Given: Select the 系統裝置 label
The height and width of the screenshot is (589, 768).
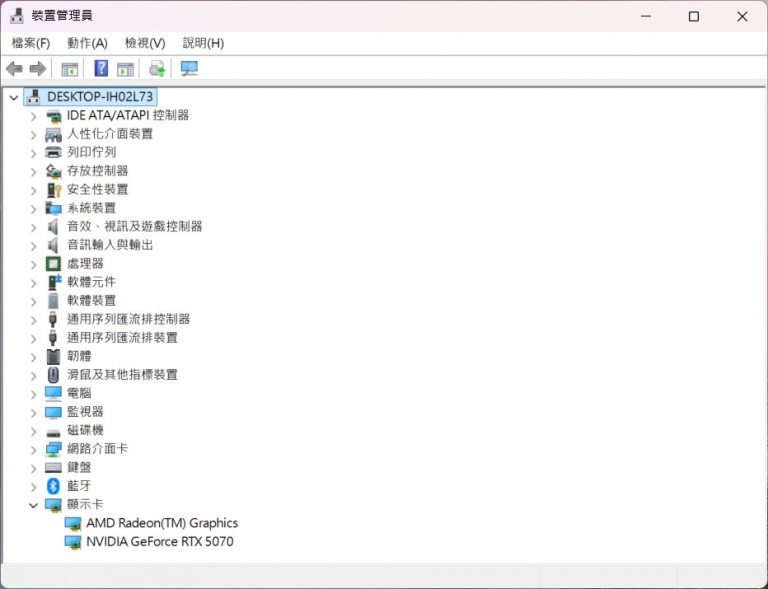Looking at the screenshot, I should 92,208.
